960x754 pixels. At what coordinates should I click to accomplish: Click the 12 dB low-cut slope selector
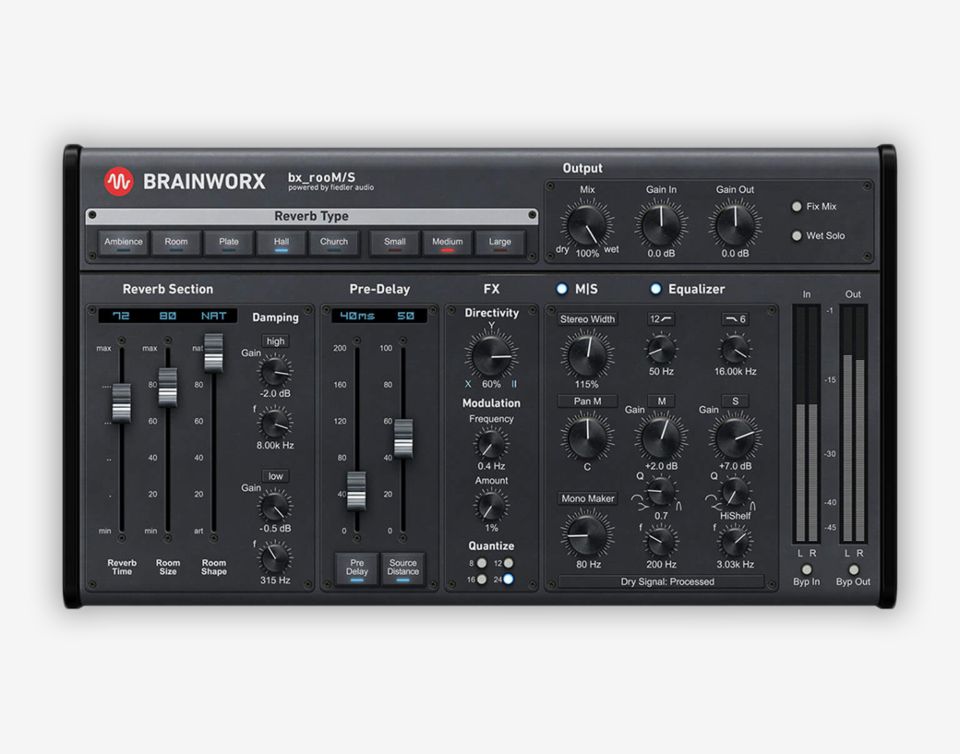click(x=660, y=319)
